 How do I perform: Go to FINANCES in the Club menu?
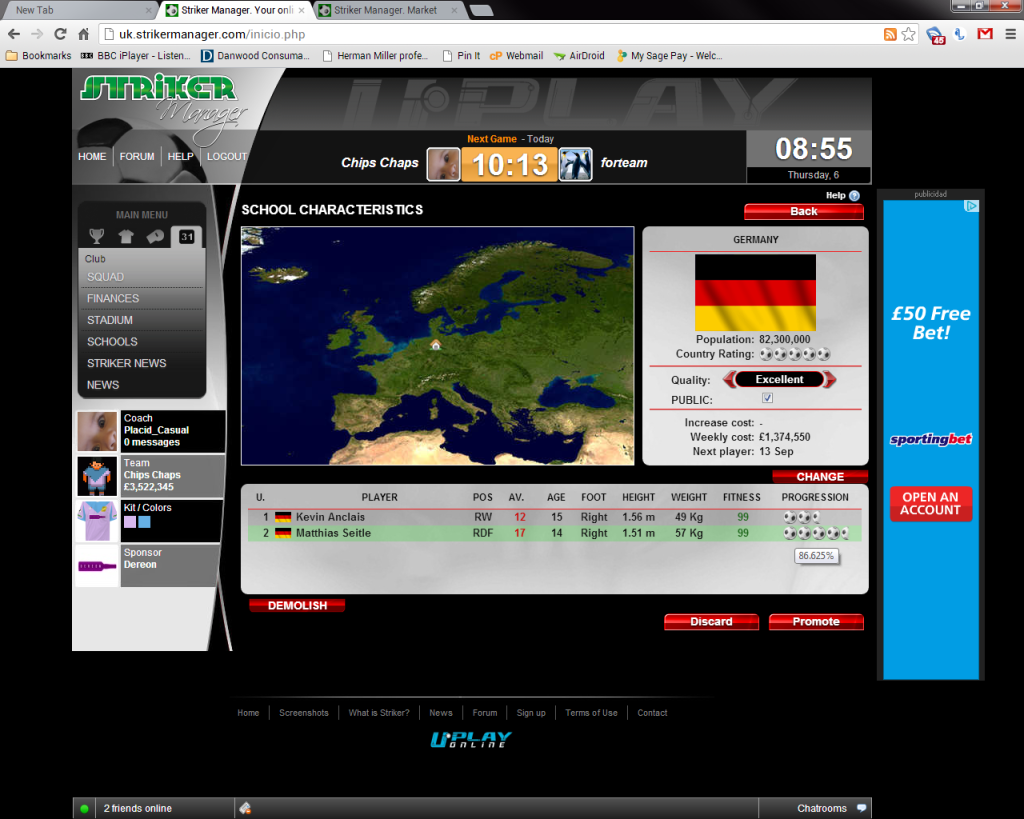(x=113, y=298)
